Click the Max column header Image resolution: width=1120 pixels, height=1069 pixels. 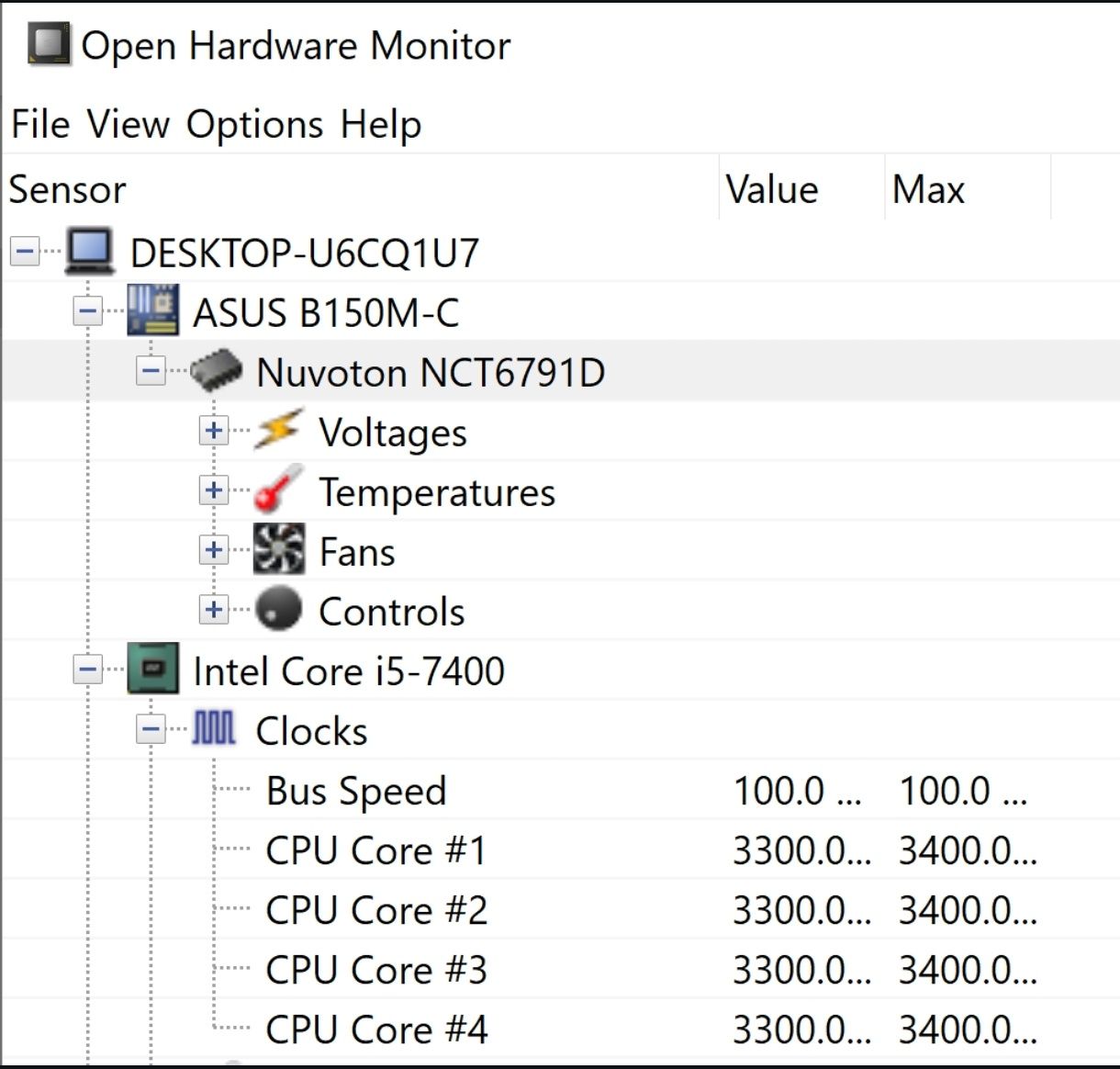(928, 189)
